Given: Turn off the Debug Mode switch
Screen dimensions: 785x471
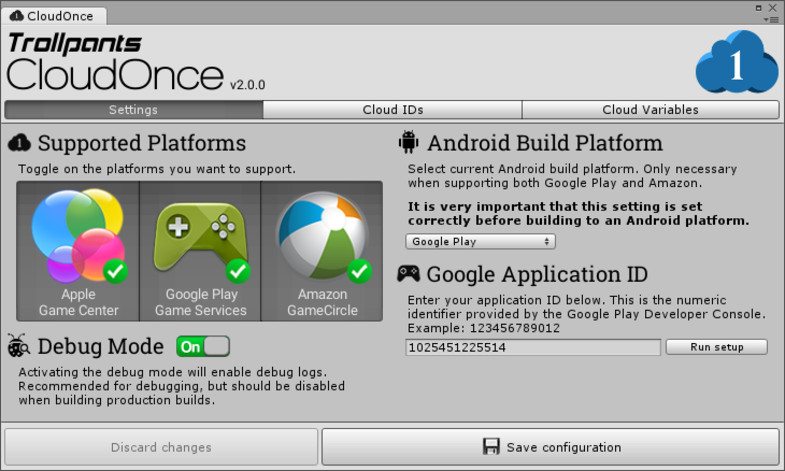Looking at the screenshot, I should 203,346.
